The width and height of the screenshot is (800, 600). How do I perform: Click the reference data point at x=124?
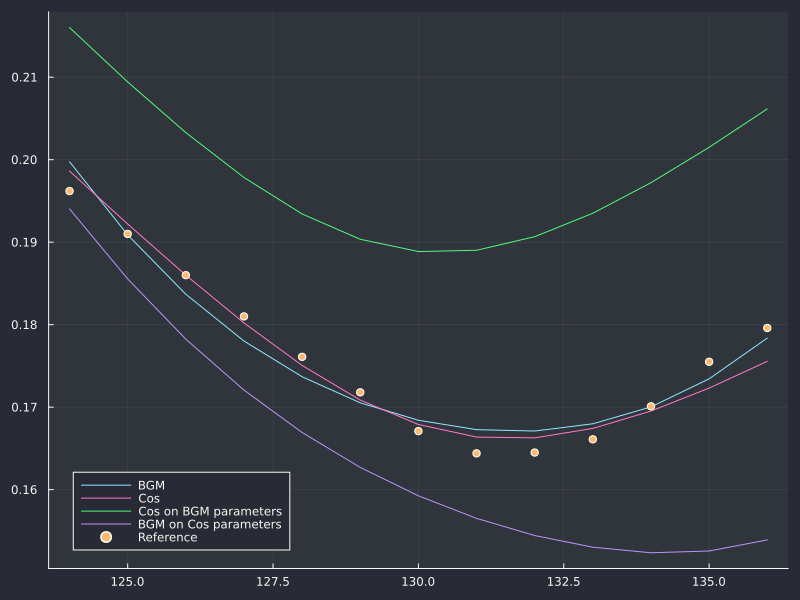pyautogui.click(x=69, y=191)
